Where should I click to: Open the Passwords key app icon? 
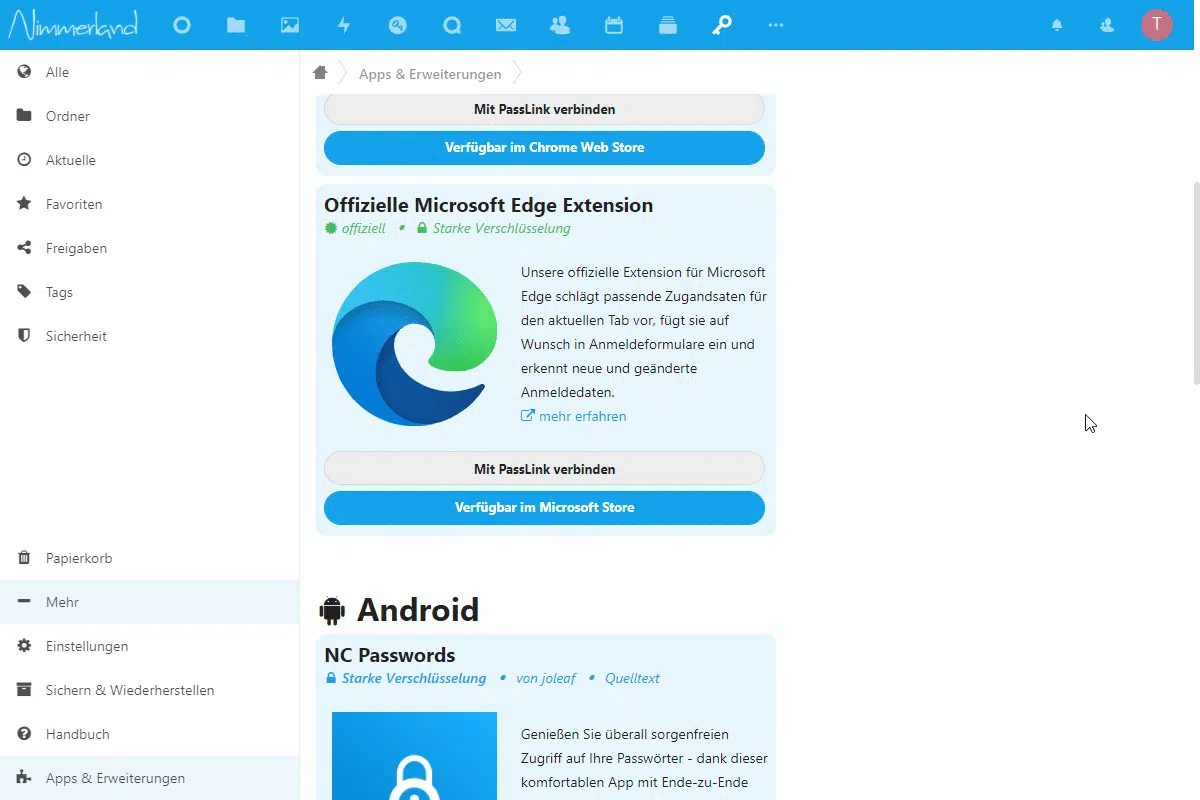[x=722, y=25]
